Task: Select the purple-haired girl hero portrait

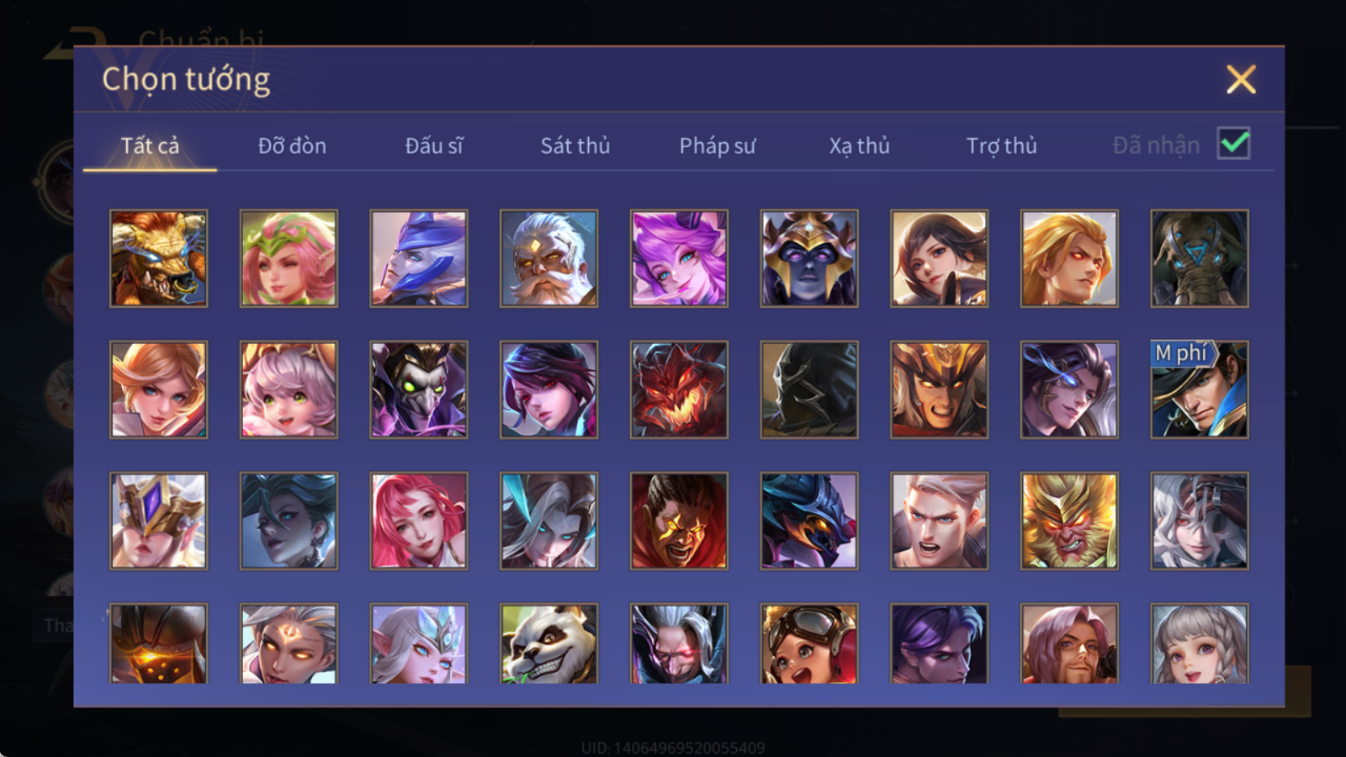Action: click(679, 258)
